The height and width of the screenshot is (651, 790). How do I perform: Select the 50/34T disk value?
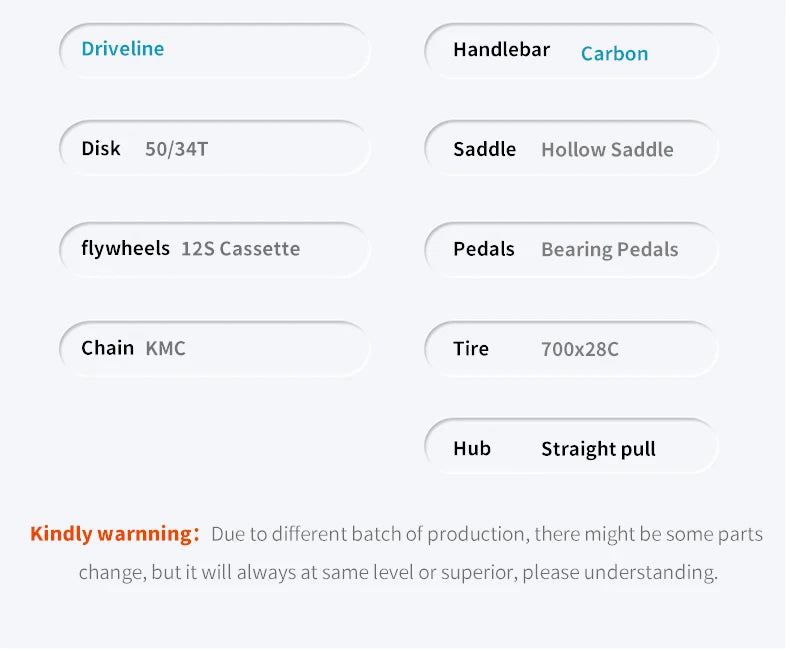(177, 150)
